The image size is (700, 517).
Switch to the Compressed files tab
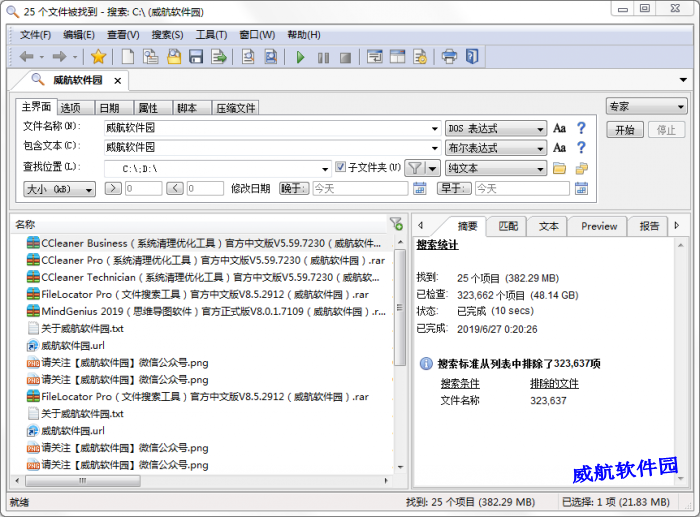235,108
